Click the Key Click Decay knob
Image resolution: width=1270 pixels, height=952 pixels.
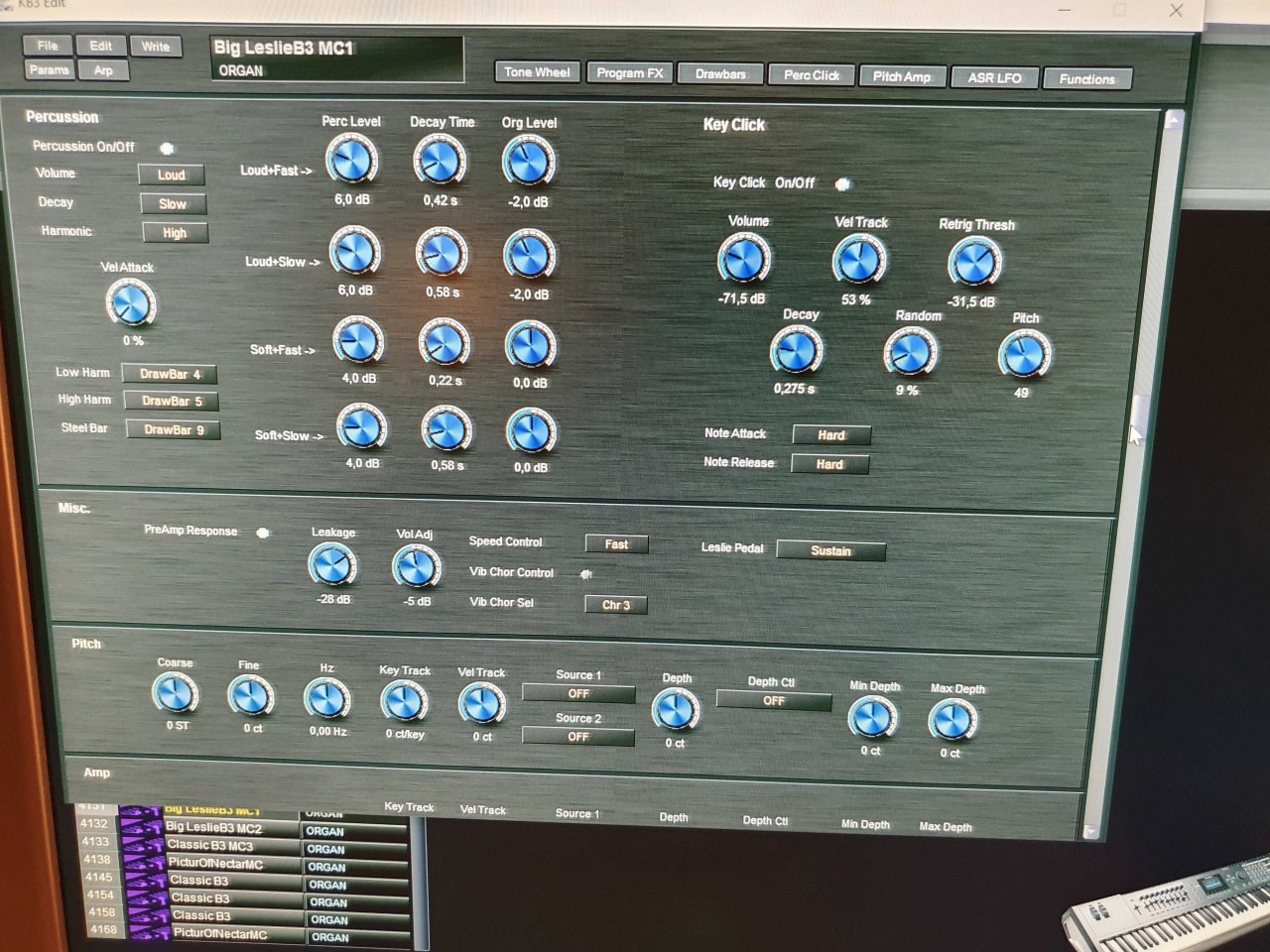coord(796,350)
